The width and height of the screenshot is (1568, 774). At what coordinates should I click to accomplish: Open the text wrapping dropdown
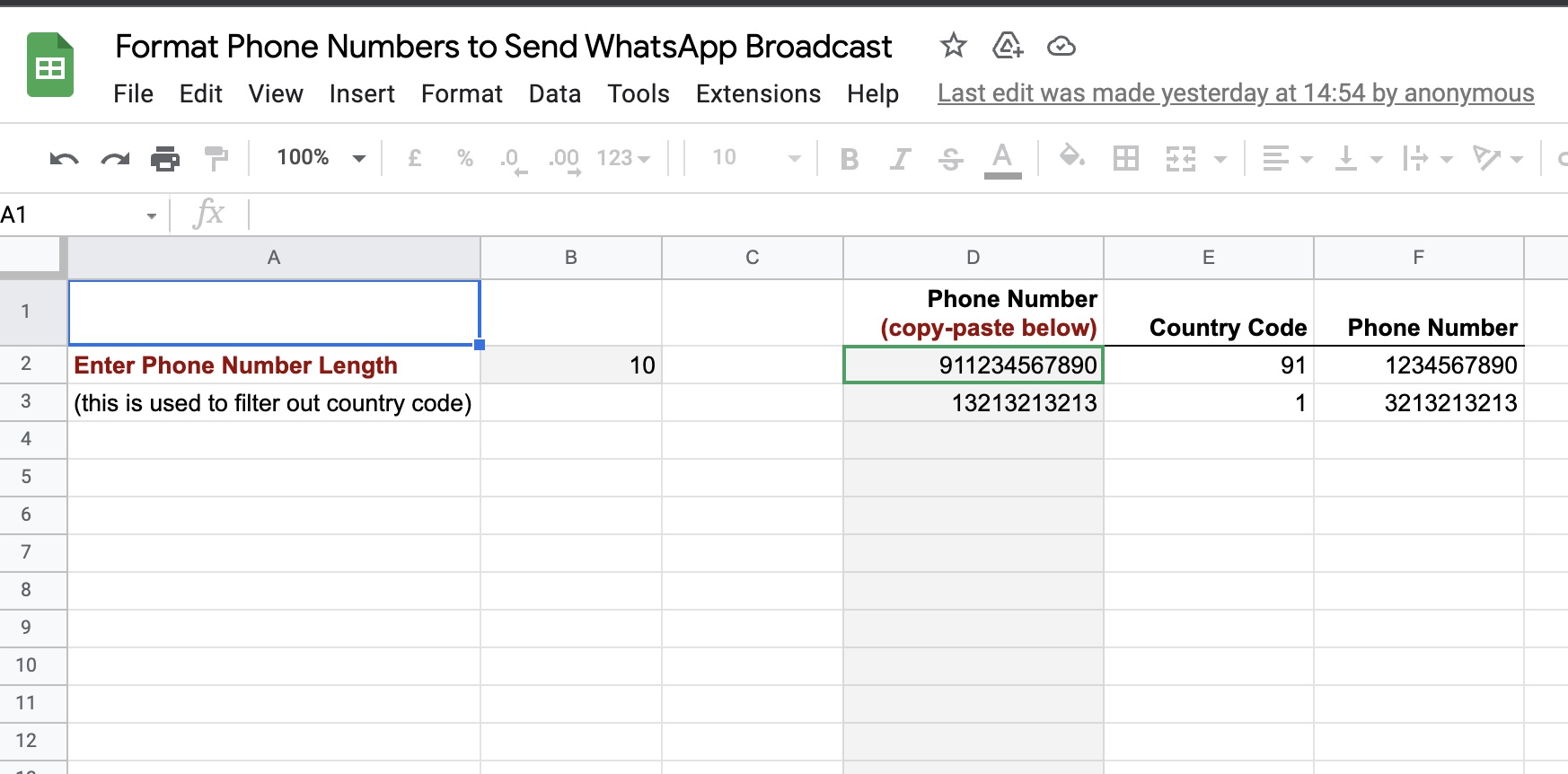pyautogui.click(x=1428, y=159)
